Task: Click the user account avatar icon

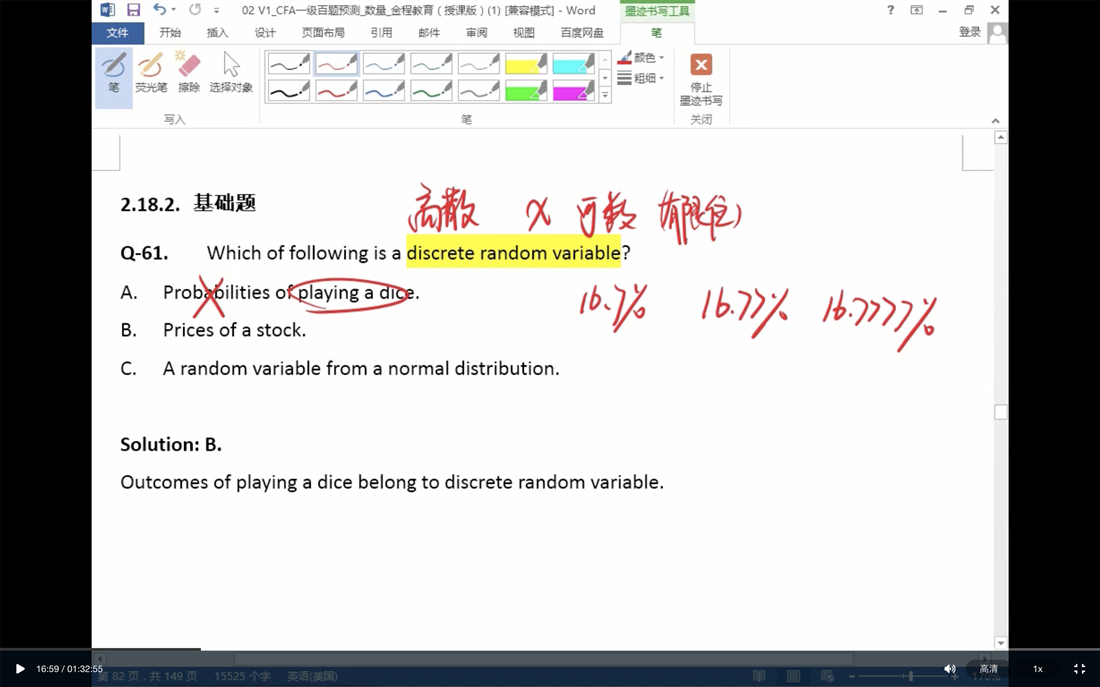Action: point(997,32)
